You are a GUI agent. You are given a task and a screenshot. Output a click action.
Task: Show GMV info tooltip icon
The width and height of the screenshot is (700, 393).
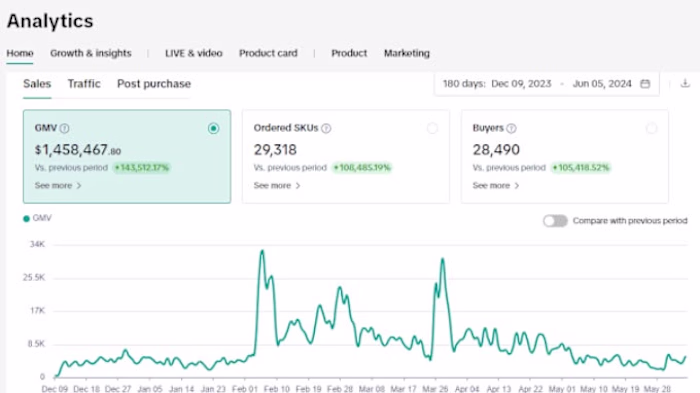[64, 128]
